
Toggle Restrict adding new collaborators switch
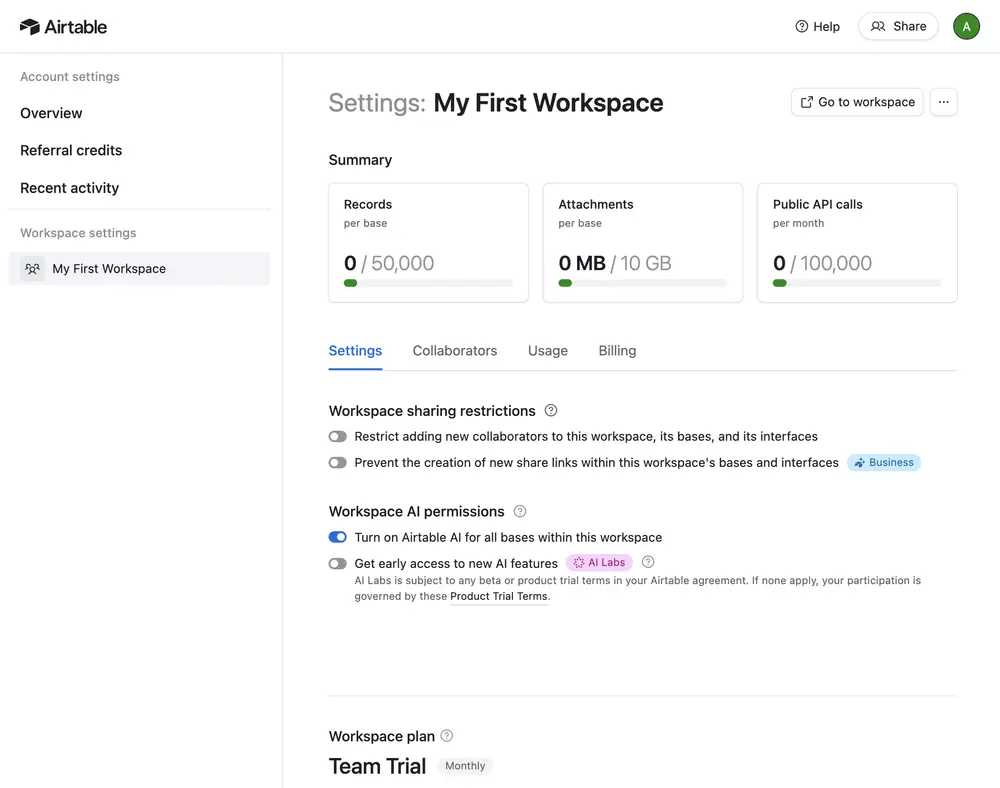[x=337, y=437]
